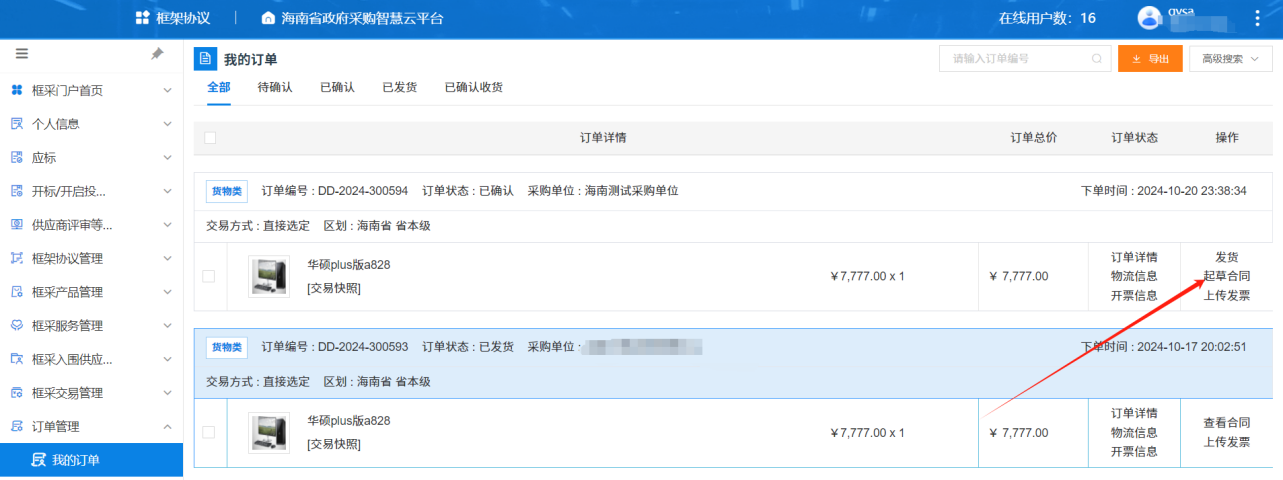Image resolution: width=1283 pixels, height=480 pixels.
Task: Click product name 华硕plus版a828 in order DD-2024-300594
Action: pyautogui.click(x=349, y=265)
